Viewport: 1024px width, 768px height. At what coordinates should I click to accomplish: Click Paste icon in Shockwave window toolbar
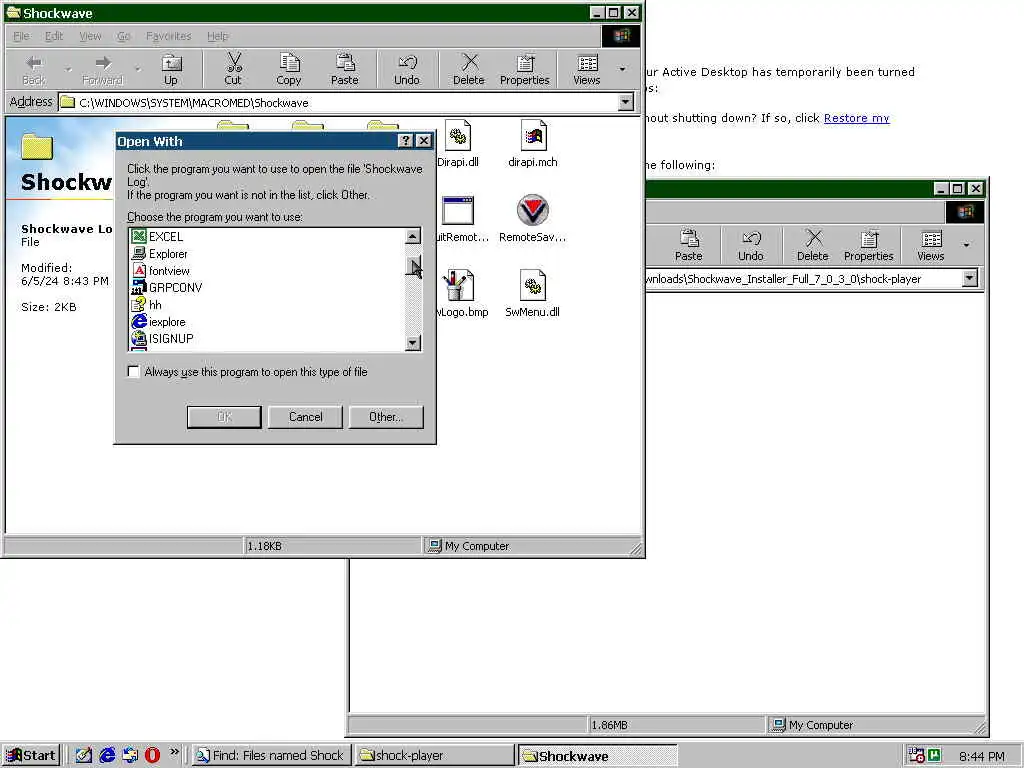[345, 70]
